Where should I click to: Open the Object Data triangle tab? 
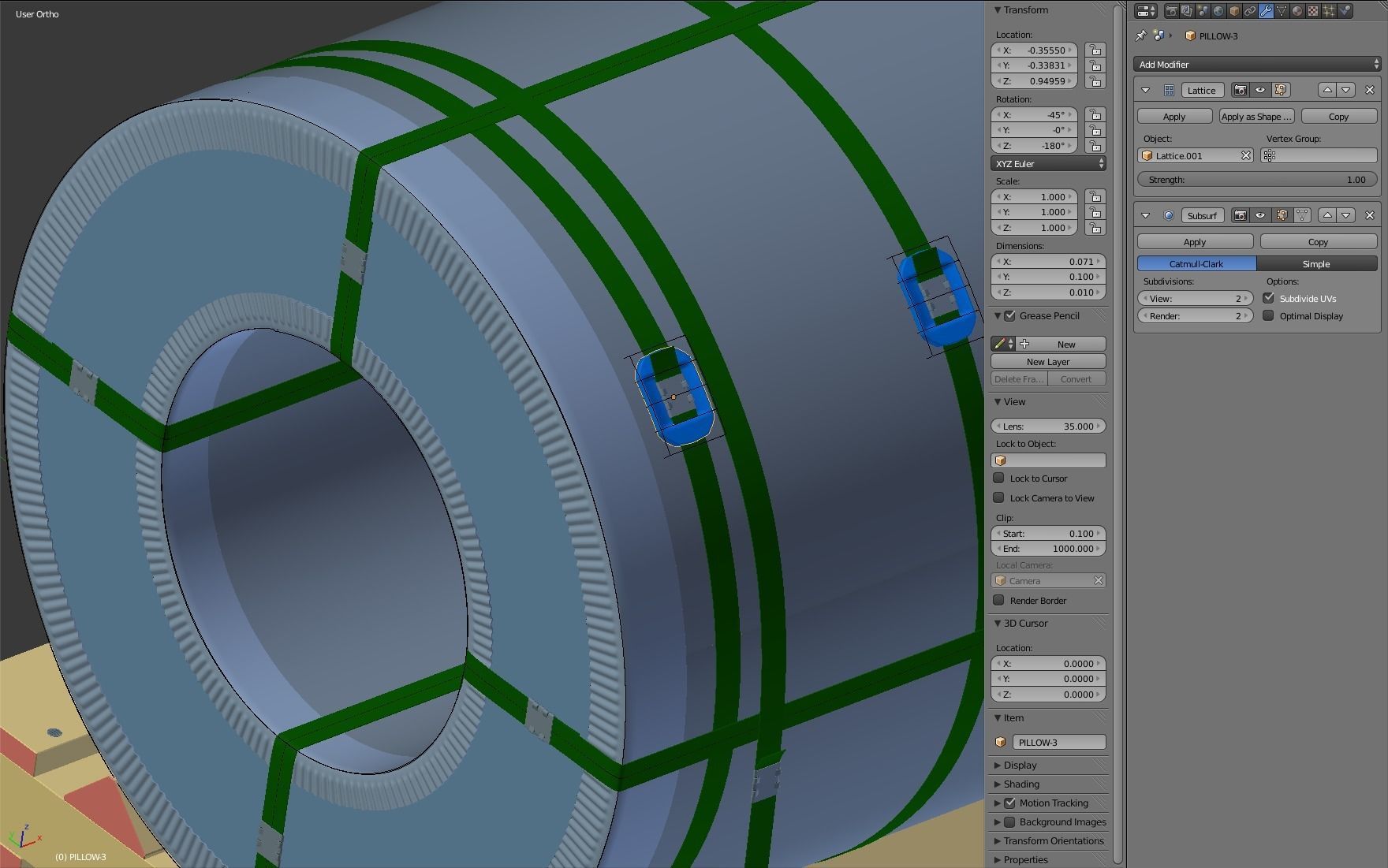coord(1282,11)
